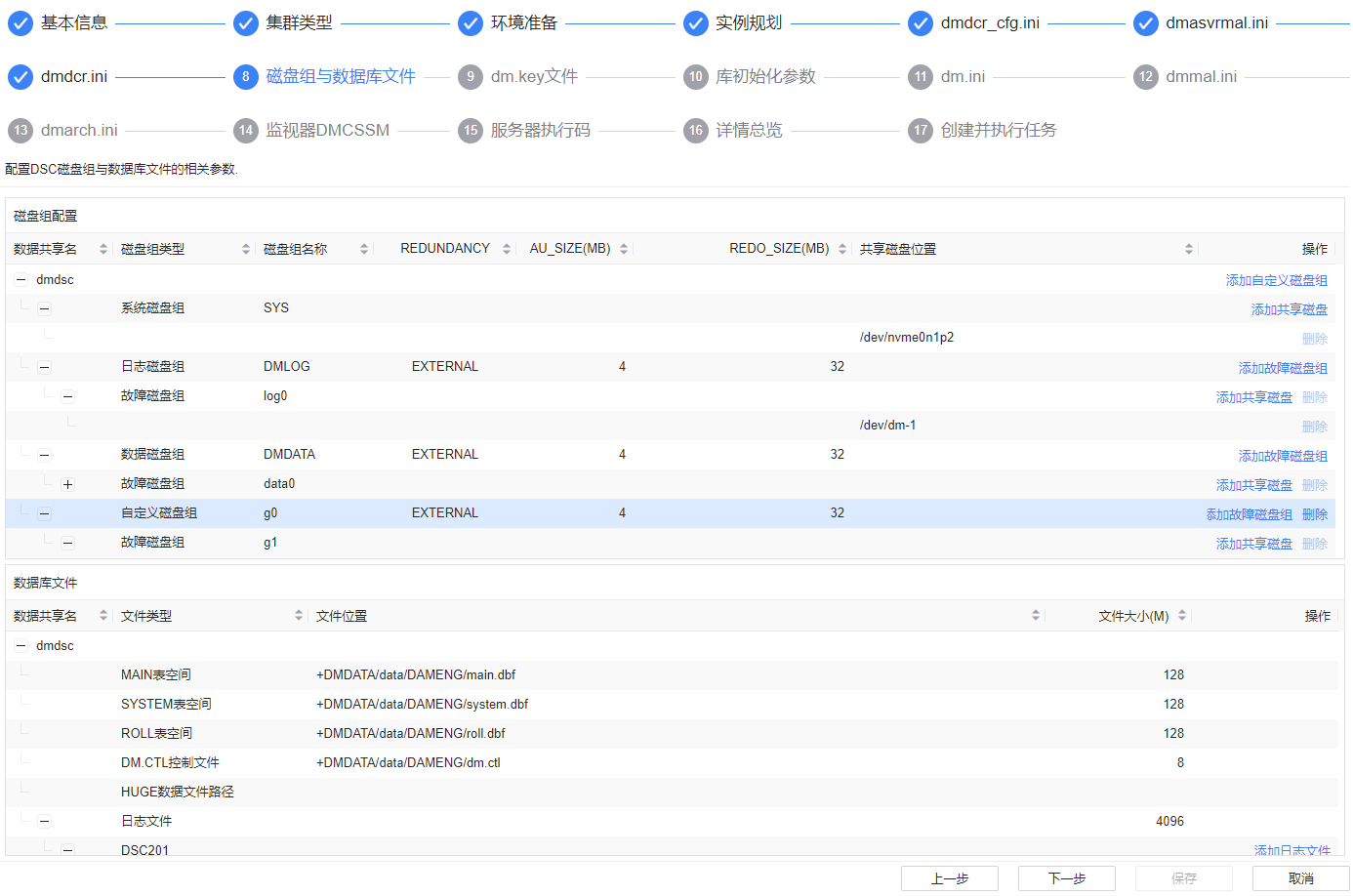Collapse the 自定义磁盘组 g0 row
1353x896 pixels.
pyautogui.click(x=44, y=513)
